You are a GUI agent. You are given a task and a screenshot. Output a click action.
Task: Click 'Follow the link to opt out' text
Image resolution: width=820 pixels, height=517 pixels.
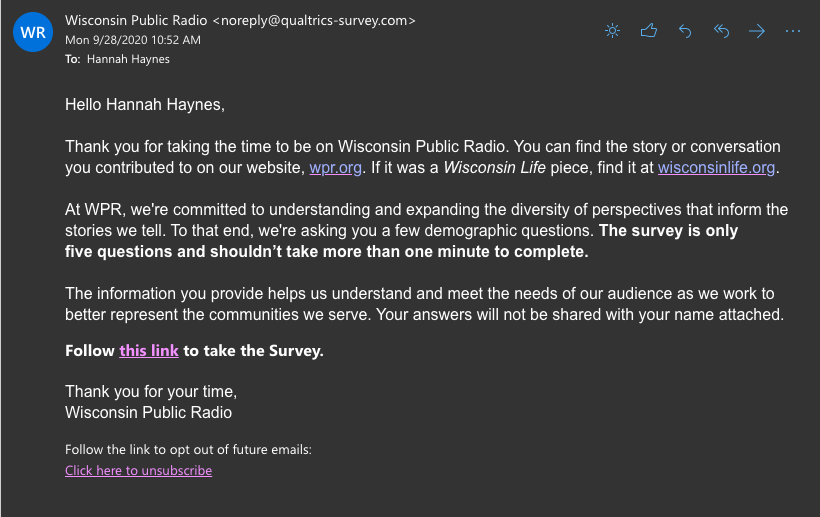pos(188,449)
